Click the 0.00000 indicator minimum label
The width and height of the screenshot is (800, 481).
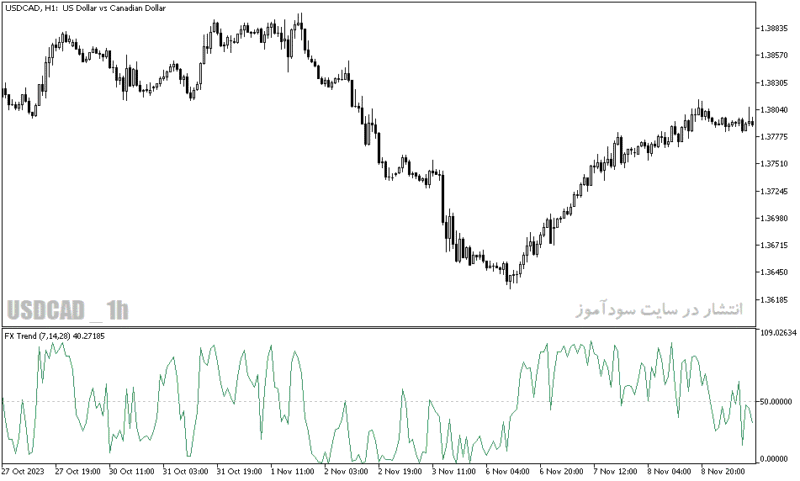(773, 459)
